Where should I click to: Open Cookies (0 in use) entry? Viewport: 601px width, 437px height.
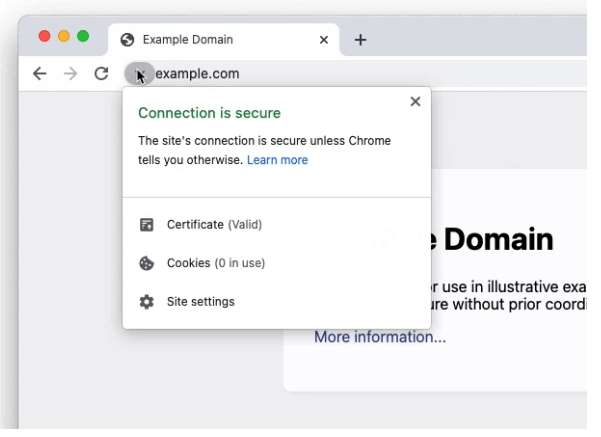click(x=215, y=263)
